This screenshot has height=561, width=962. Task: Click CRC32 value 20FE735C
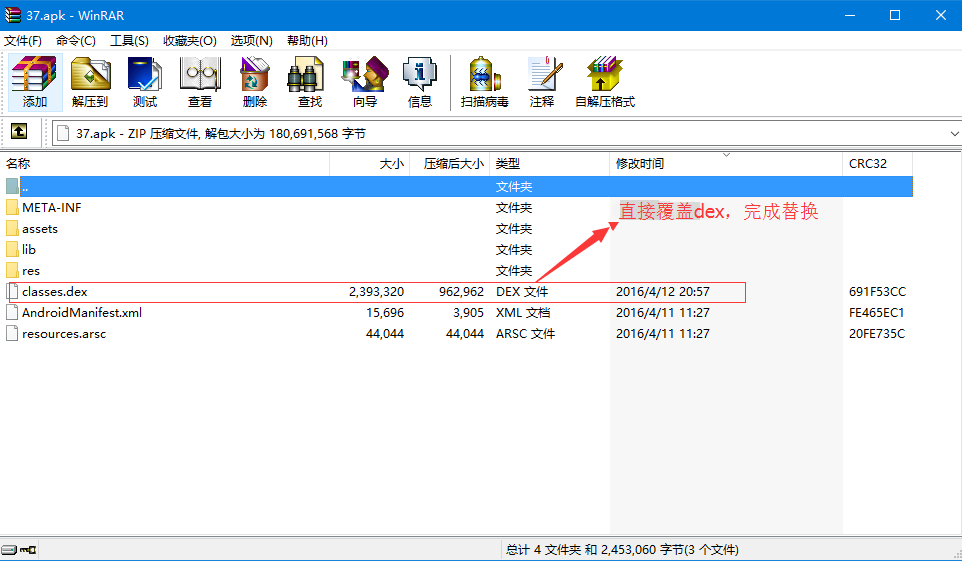(x=877, y=334)
